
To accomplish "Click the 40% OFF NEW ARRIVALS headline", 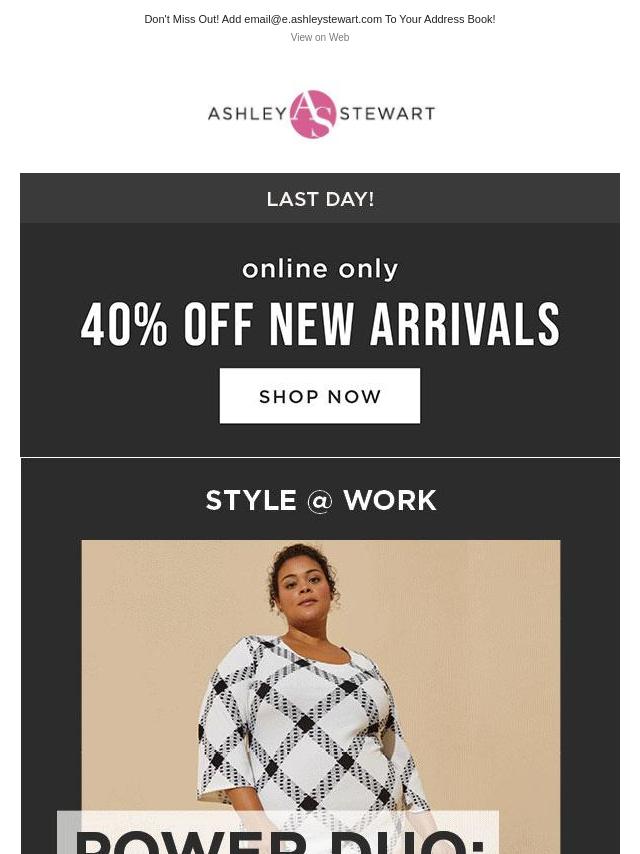I will [x=320, y=325].
